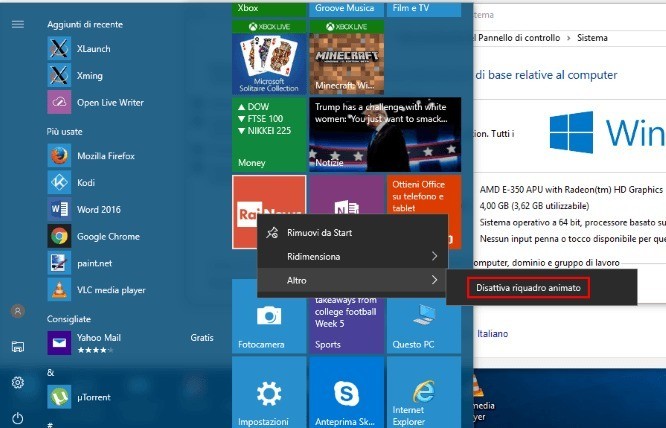Viewport: 666px width, 428px height.
Task: Open the Groove Musica tile
Action: [x=347, y=9]
